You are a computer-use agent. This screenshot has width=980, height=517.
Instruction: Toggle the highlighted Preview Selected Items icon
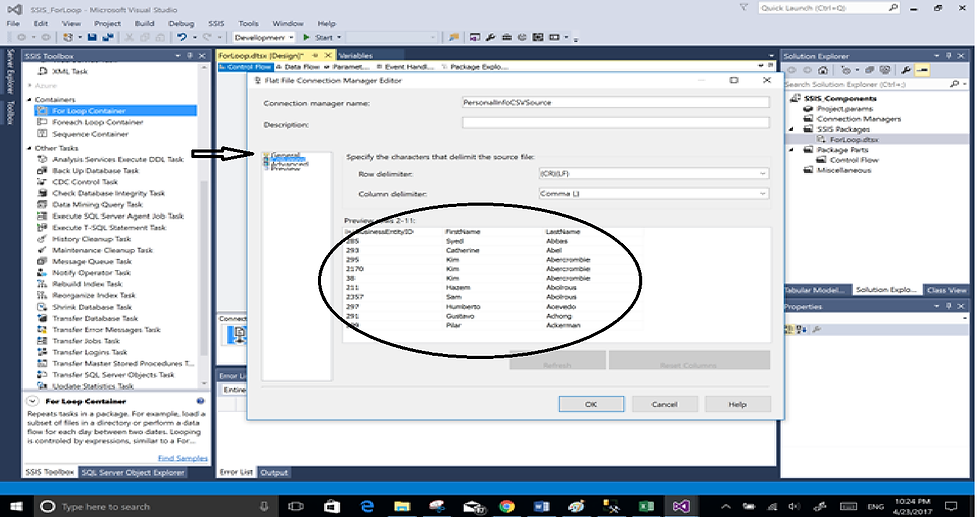[921, 70]
